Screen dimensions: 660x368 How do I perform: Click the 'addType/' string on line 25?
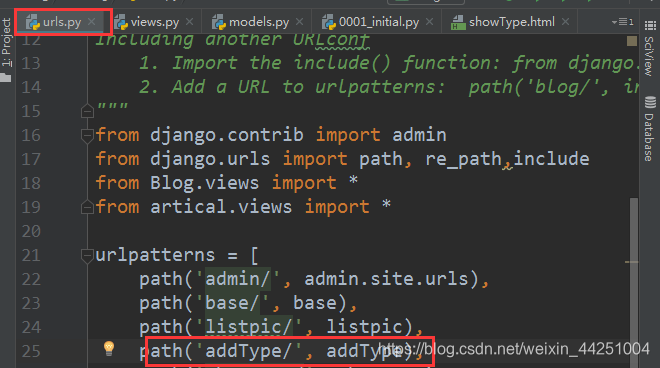(249, 351)
